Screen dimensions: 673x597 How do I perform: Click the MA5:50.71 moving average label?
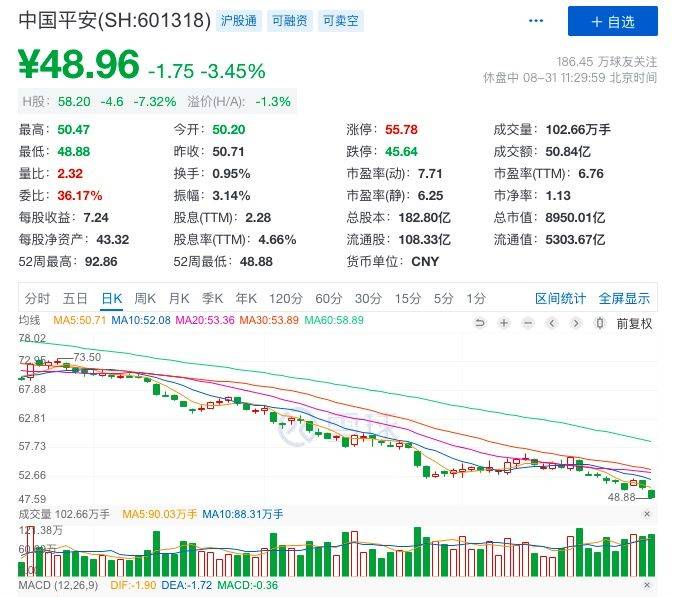[x=79, y=320]
